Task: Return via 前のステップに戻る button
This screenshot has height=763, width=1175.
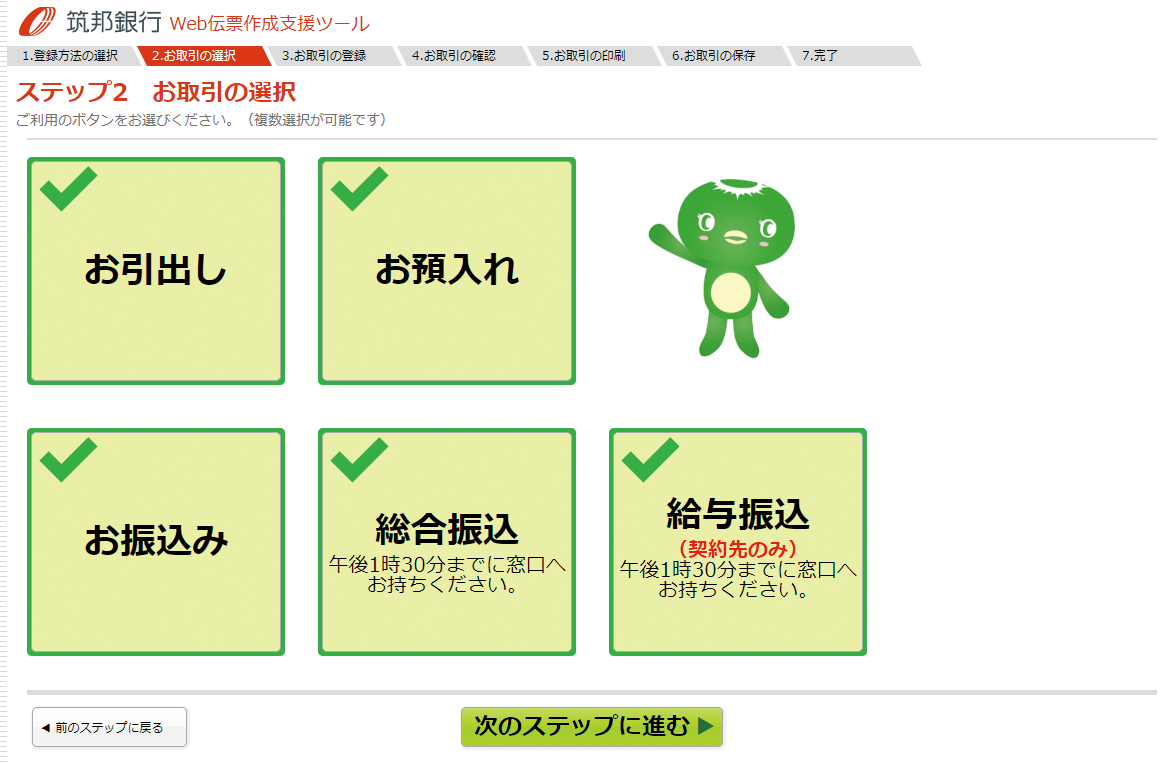Action: point(109,727)
